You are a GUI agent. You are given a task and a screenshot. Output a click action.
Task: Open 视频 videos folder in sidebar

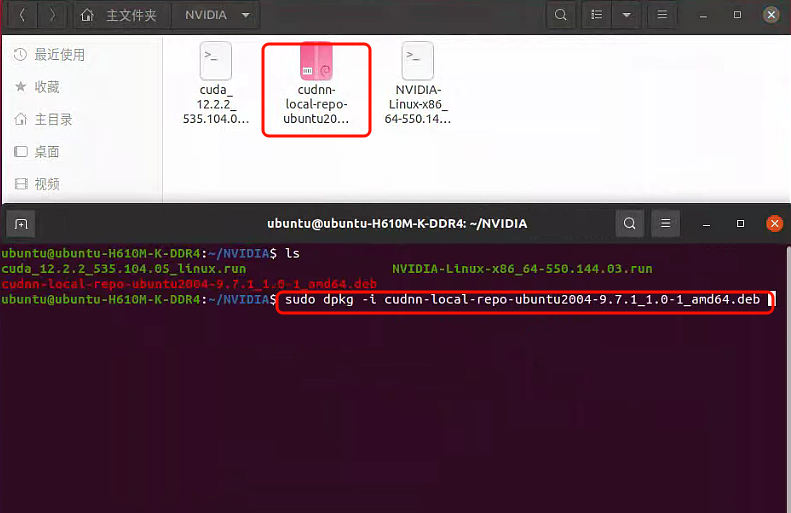(x=47, y=184)
